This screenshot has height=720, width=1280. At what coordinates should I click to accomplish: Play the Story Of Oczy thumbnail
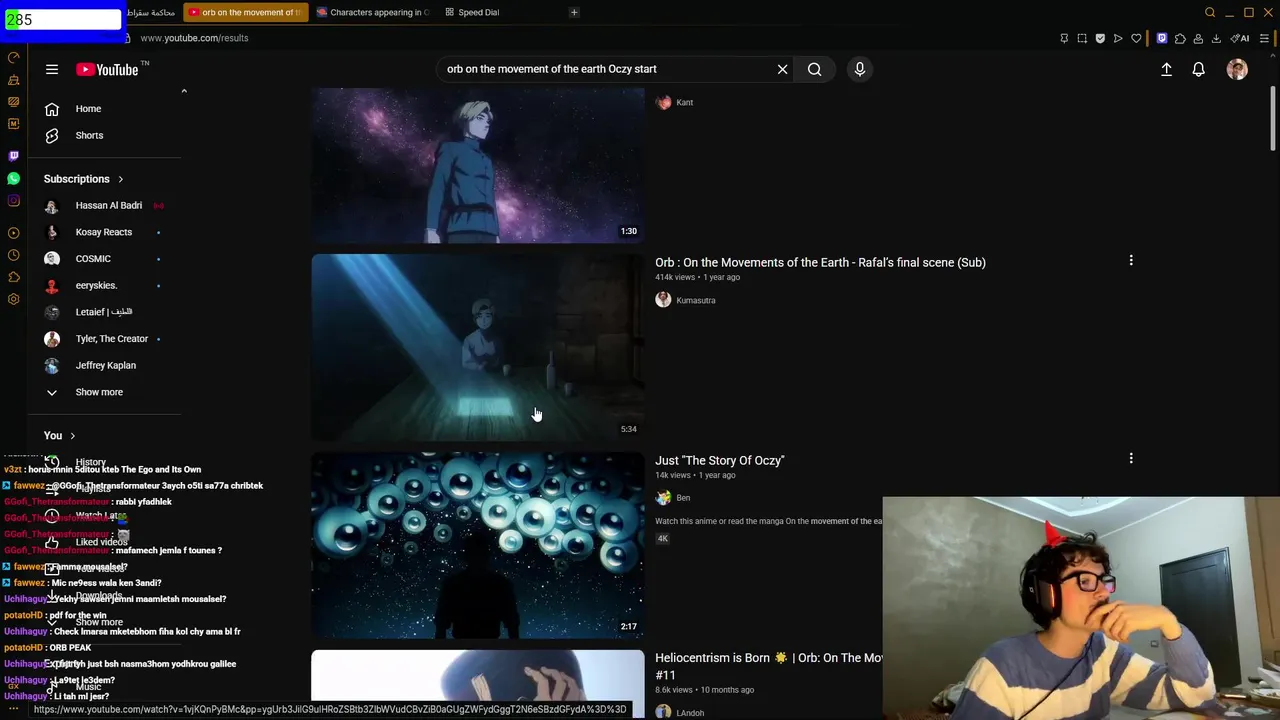(x=477, y=545)
